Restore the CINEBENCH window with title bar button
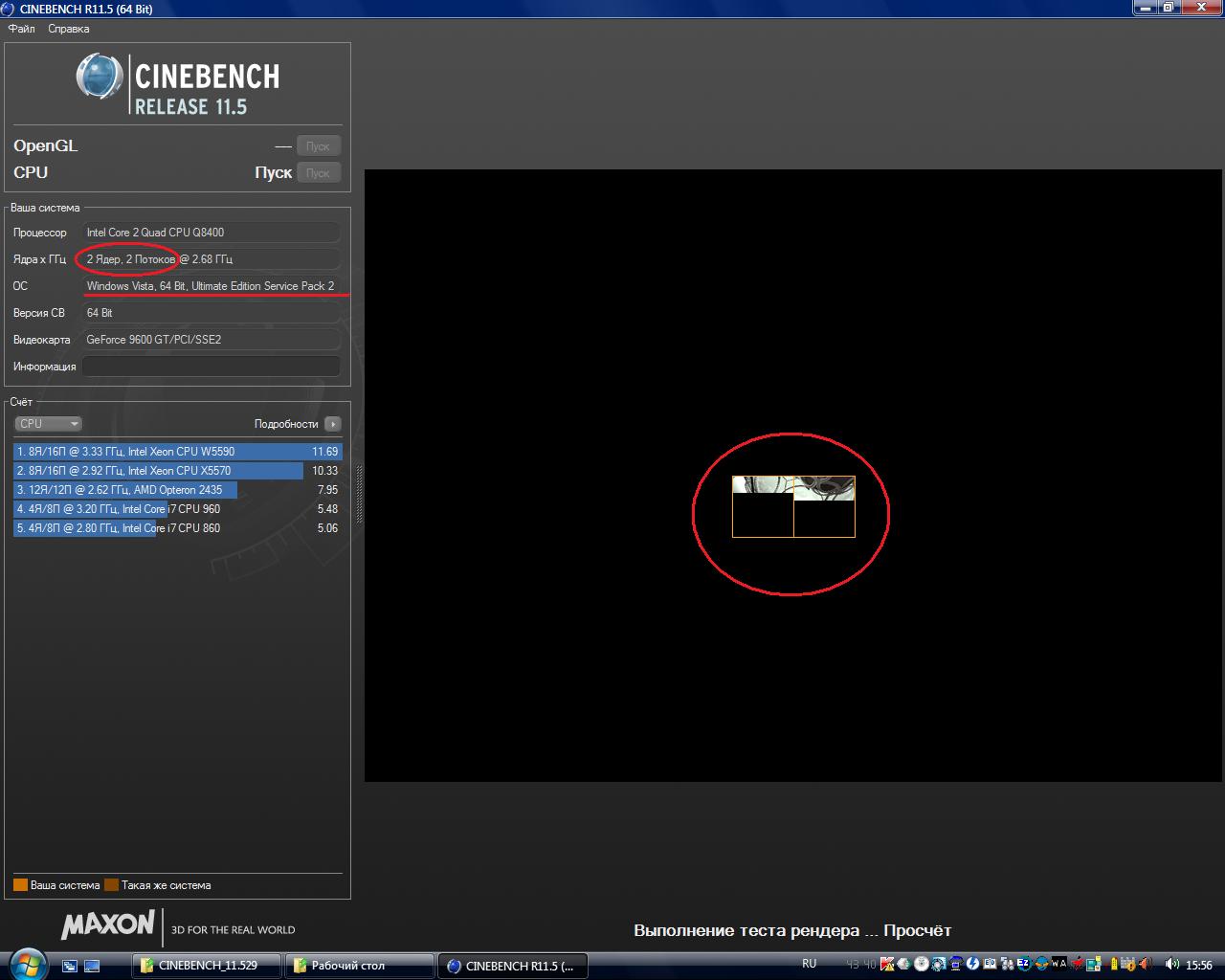This screenshot has width=1225, height=980. point(1169,8)
